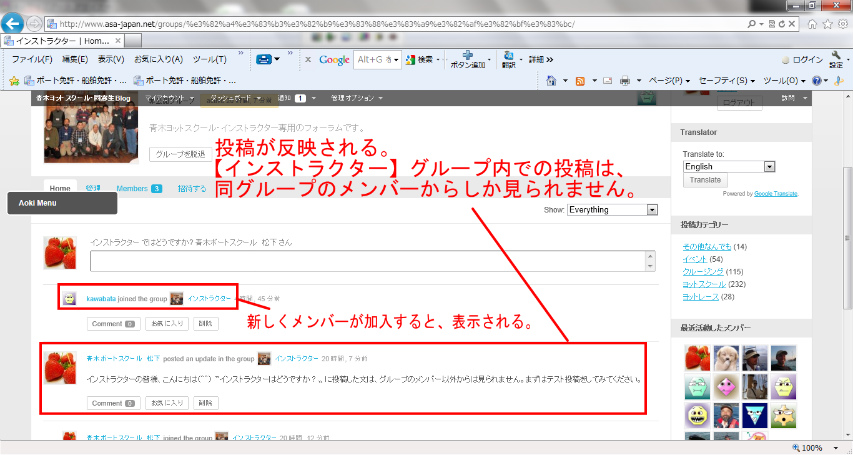The image size is (853, 455).
Task: Open the ファイル(F) menu
Action: pos(32,59)
